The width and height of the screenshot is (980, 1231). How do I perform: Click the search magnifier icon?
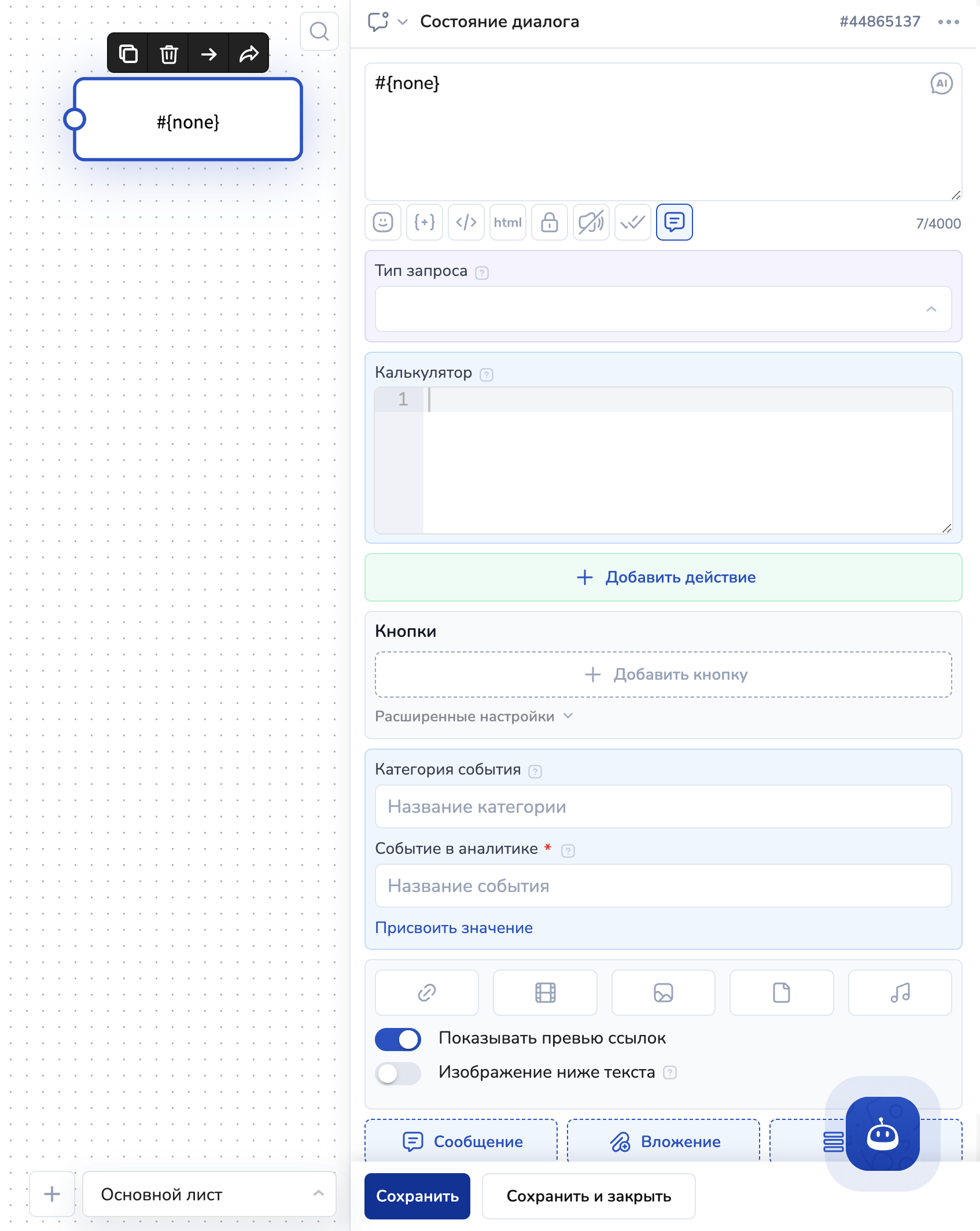coord(319,31)
